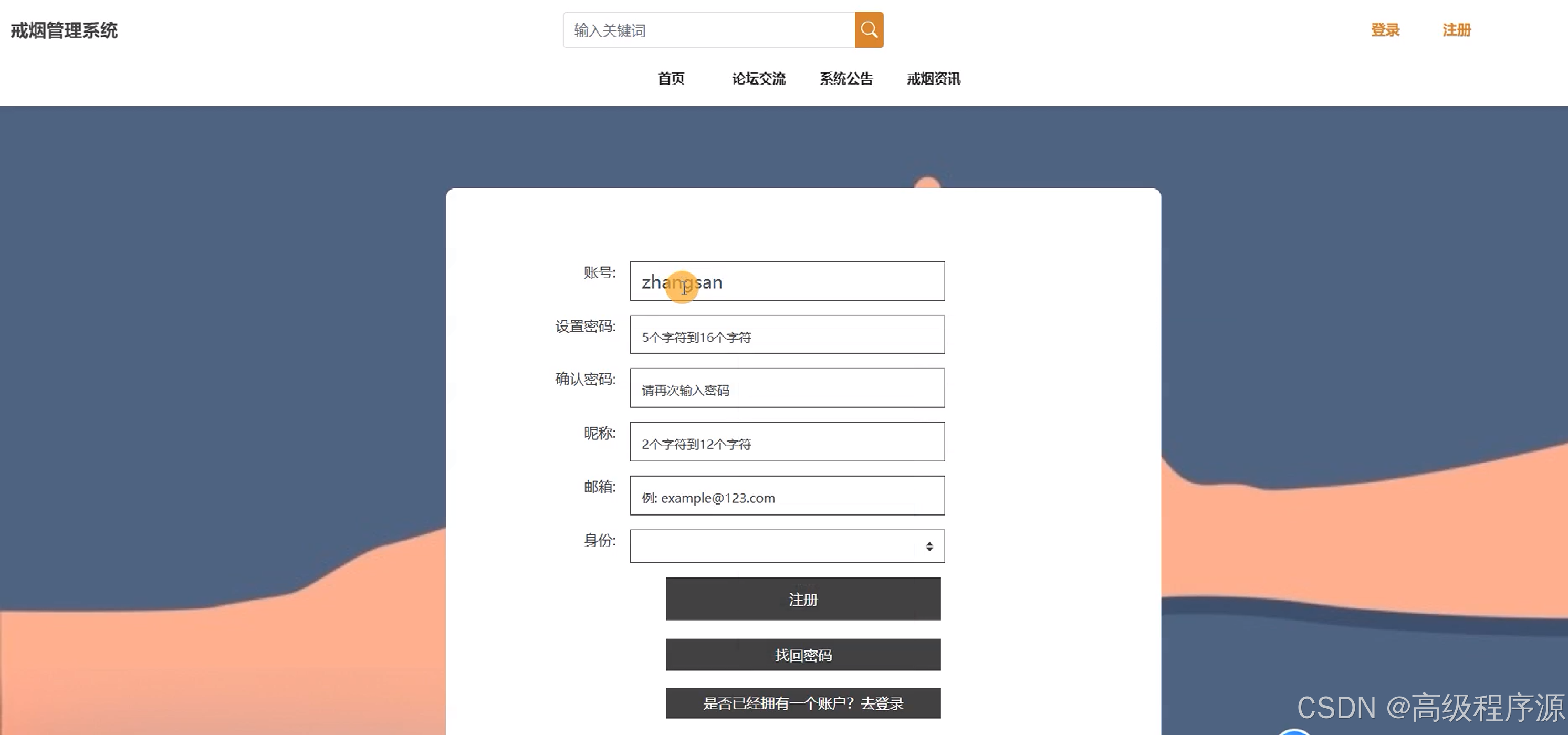The image size is (1568, 735).
Task: Focus the 邮箱 email field
Action: coord(787,495)
